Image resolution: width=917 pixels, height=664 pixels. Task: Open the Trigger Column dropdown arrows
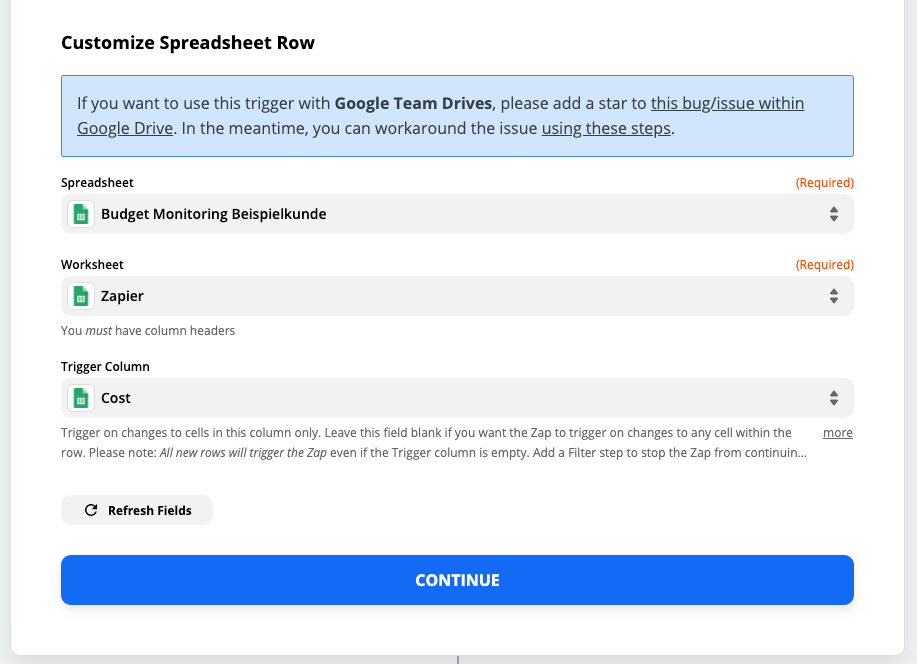834,398
